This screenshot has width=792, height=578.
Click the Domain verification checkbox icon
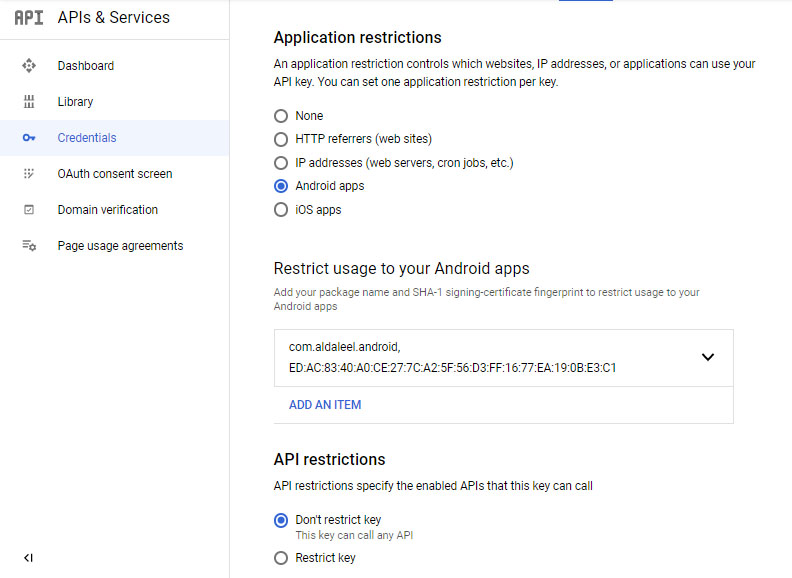pyautogui.click(x=29, y=210)
